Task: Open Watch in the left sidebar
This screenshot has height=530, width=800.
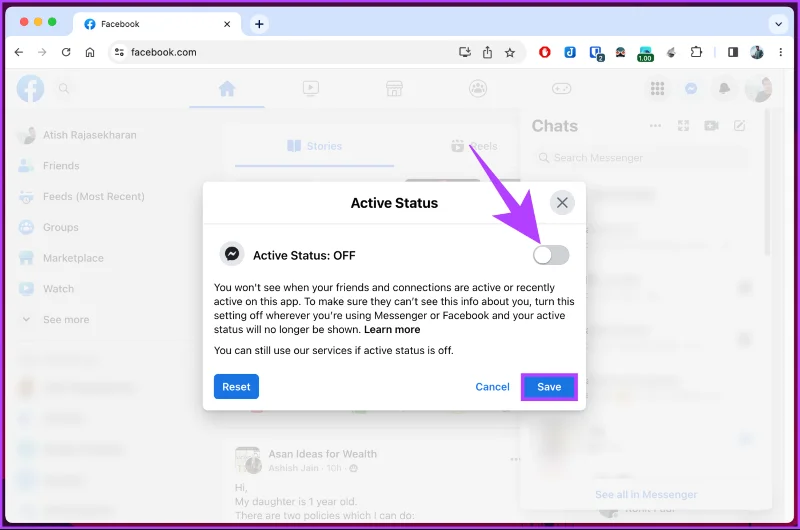Action: [46, 289]
